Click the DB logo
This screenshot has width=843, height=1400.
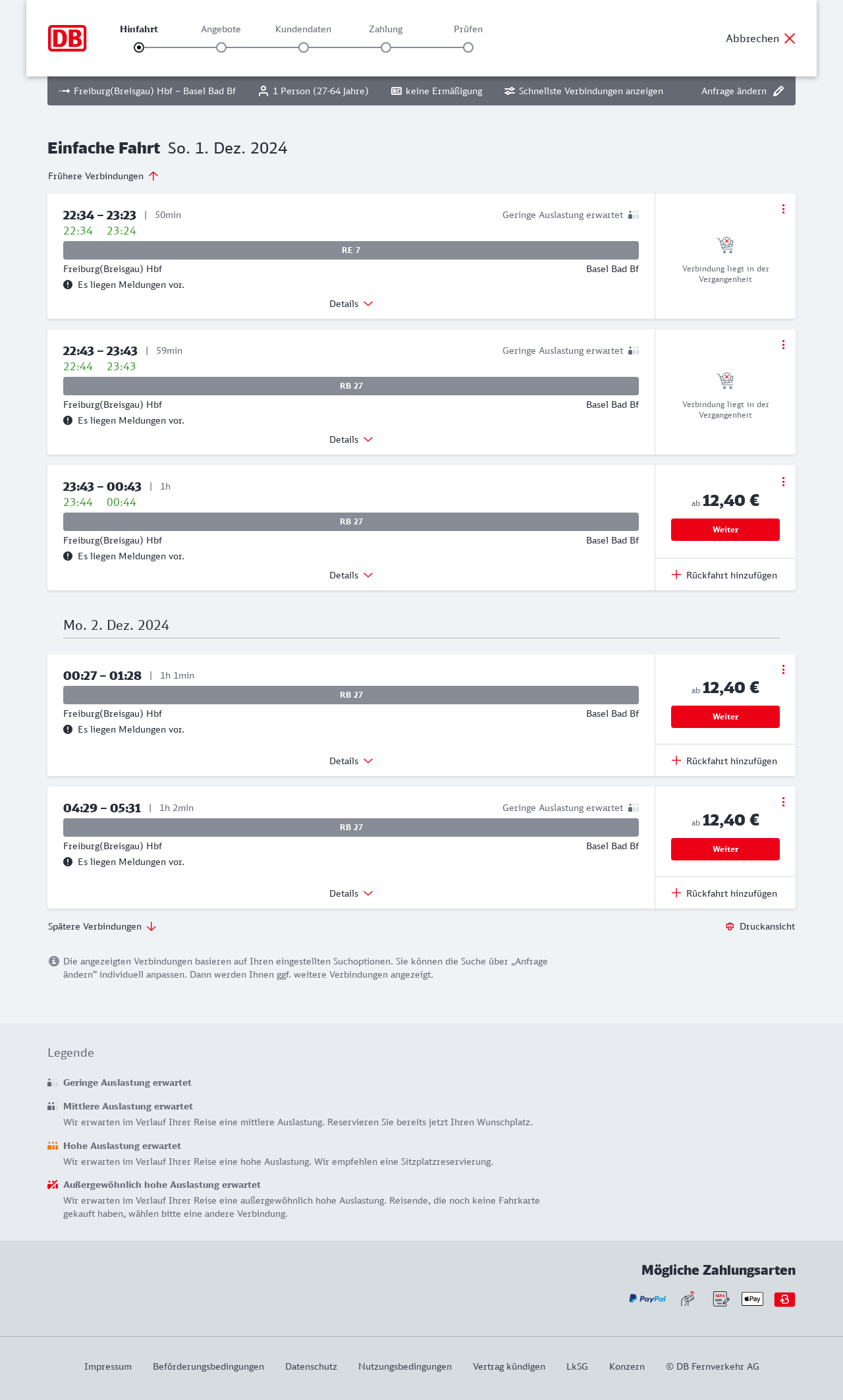pyautogui.click(x=67, y=38)
